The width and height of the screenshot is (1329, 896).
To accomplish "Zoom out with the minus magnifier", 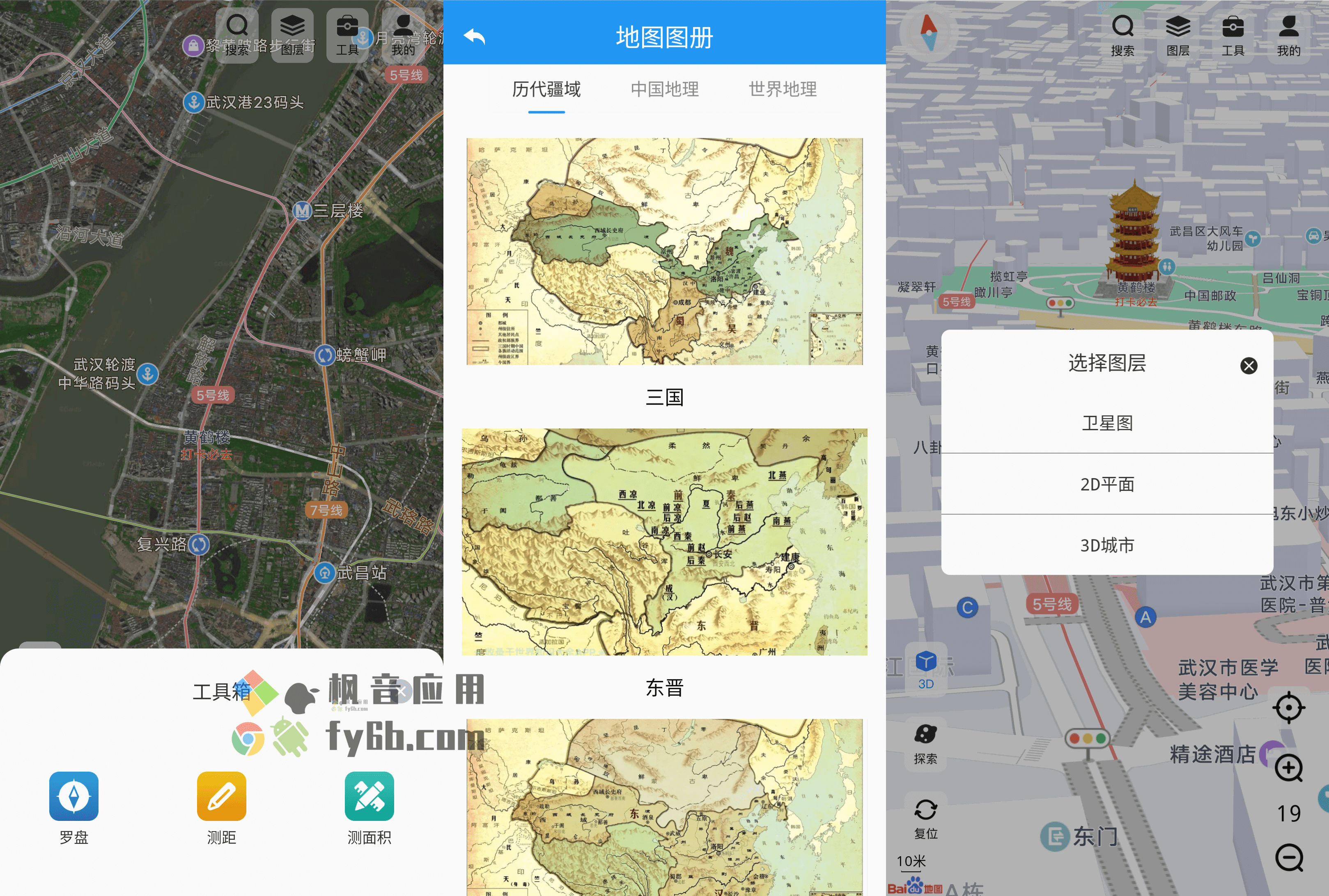I will point(1289,858).
